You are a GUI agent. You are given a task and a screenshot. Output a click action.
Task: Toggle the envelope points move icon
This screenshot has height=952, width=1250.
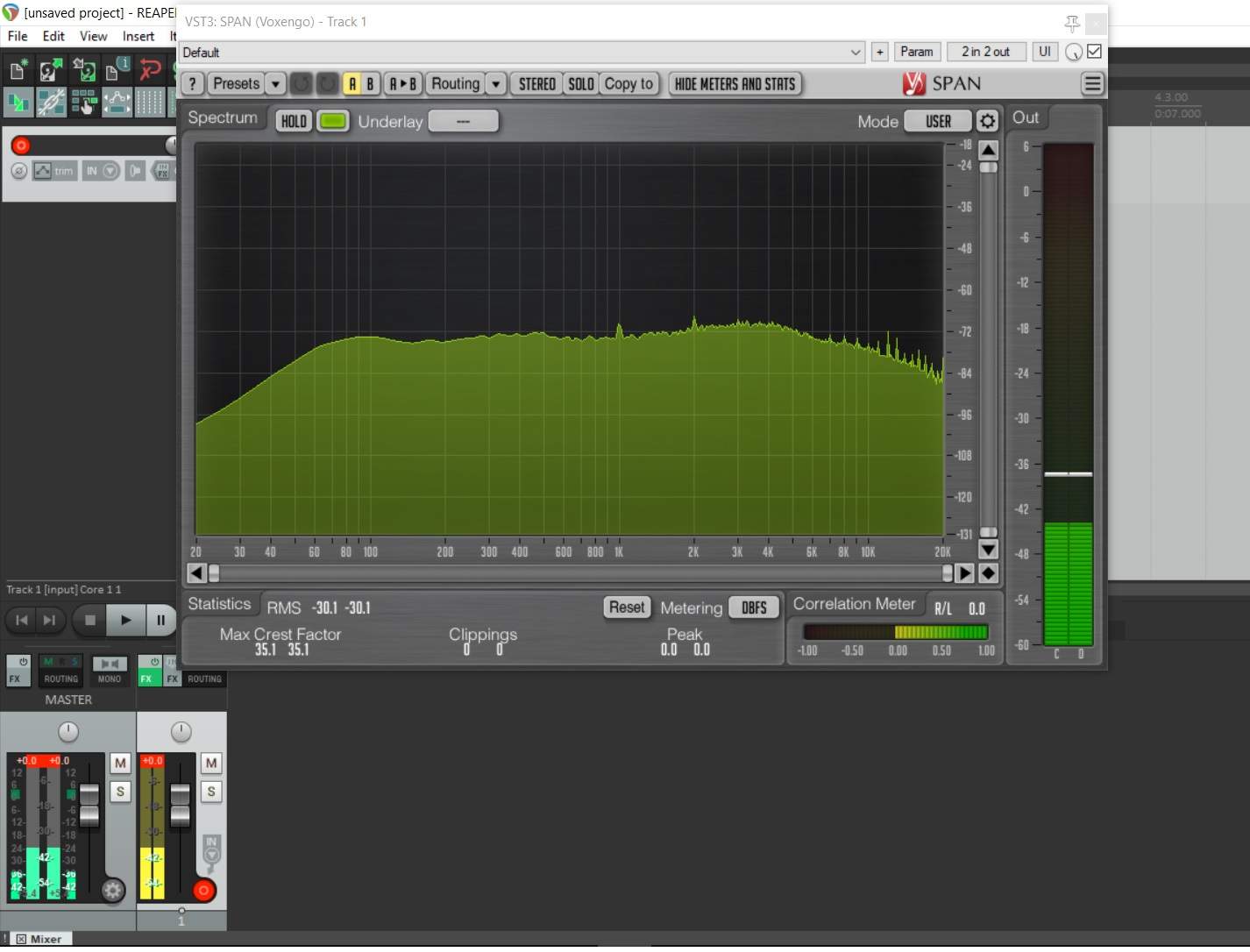tap(117, 103)
